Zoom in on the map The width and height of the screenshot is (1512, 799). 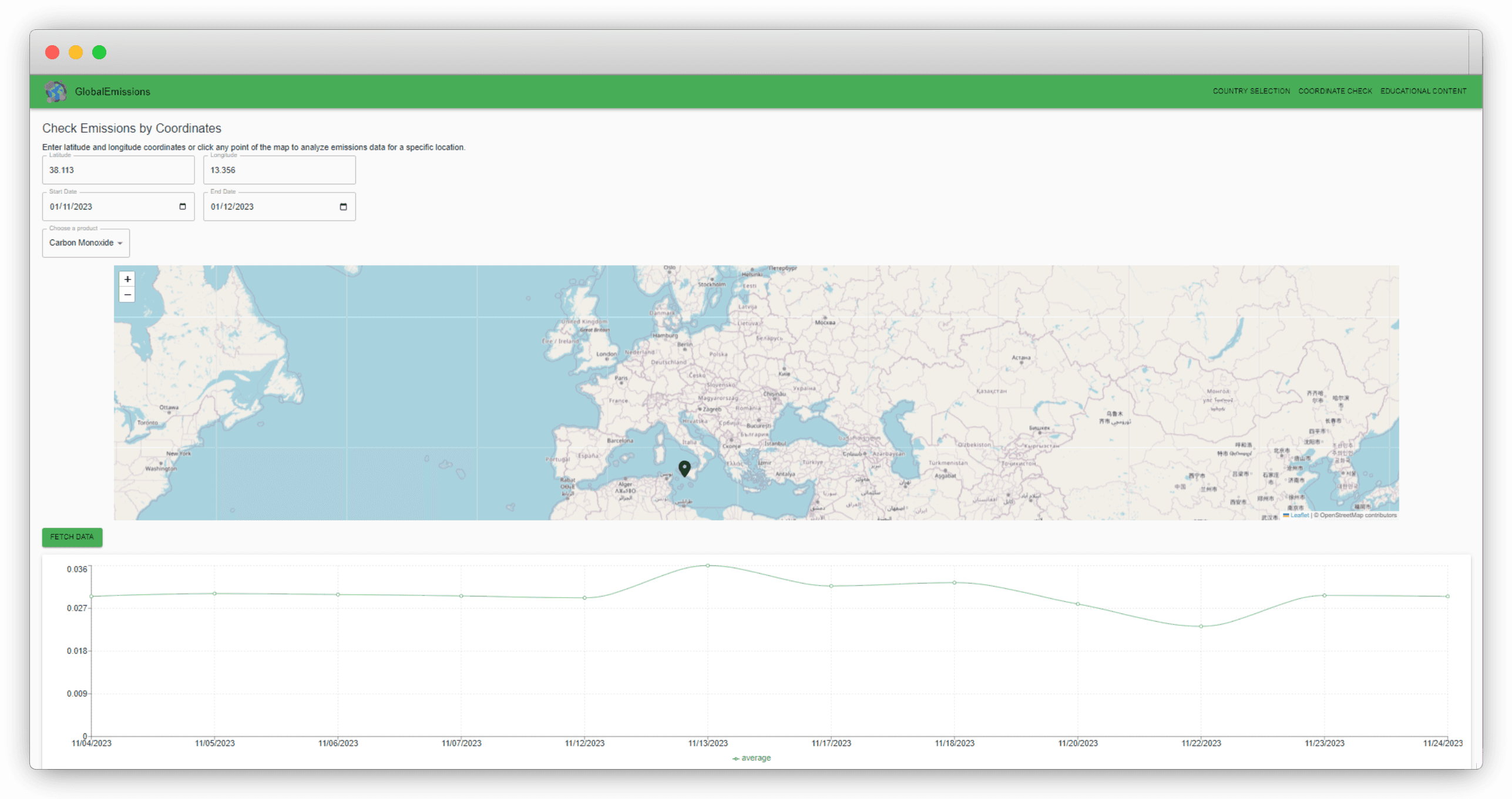tap(127, 279)
